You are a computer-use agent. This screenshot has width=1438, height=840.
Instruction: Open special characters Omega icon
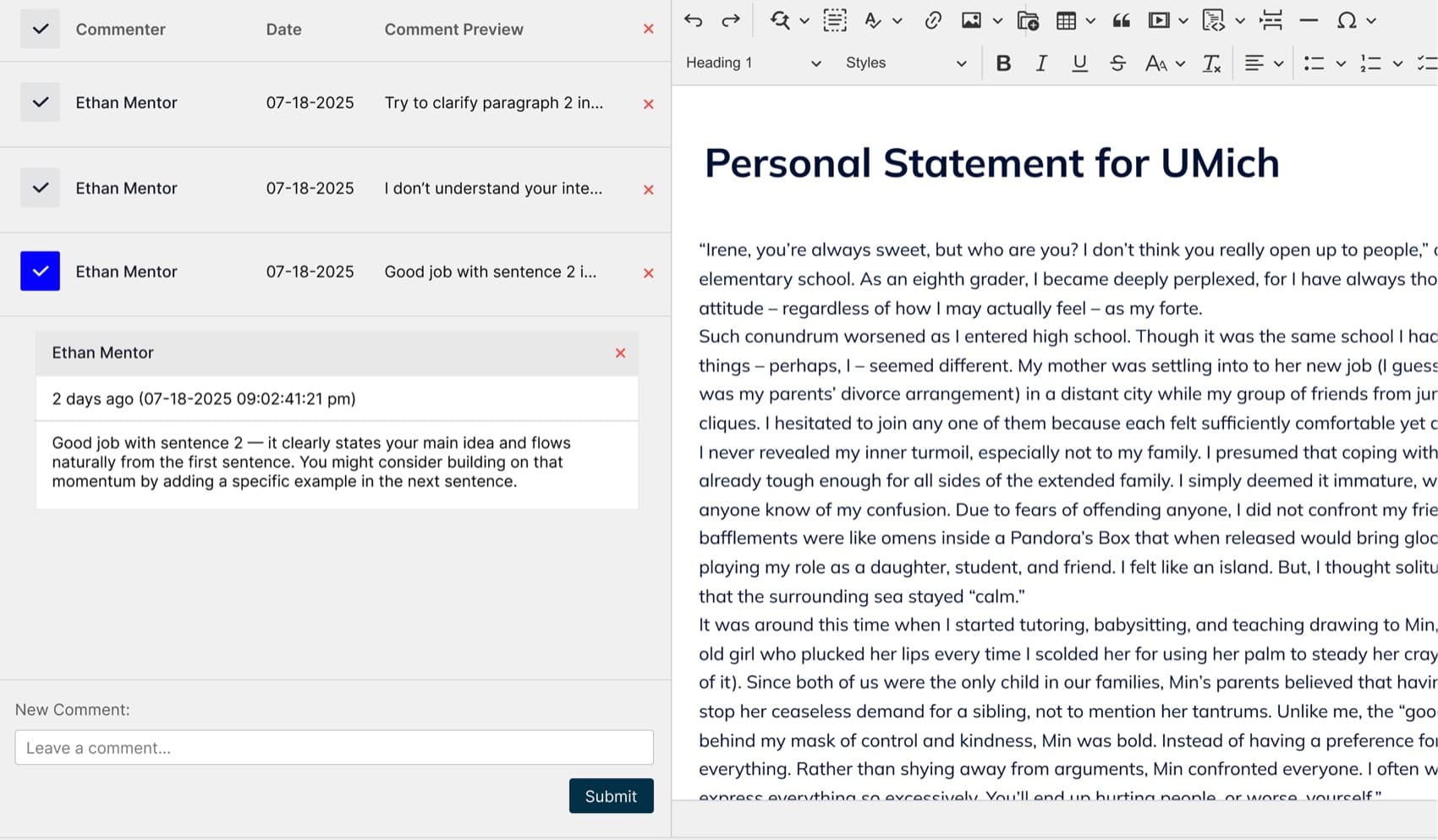coord(1347,20)
